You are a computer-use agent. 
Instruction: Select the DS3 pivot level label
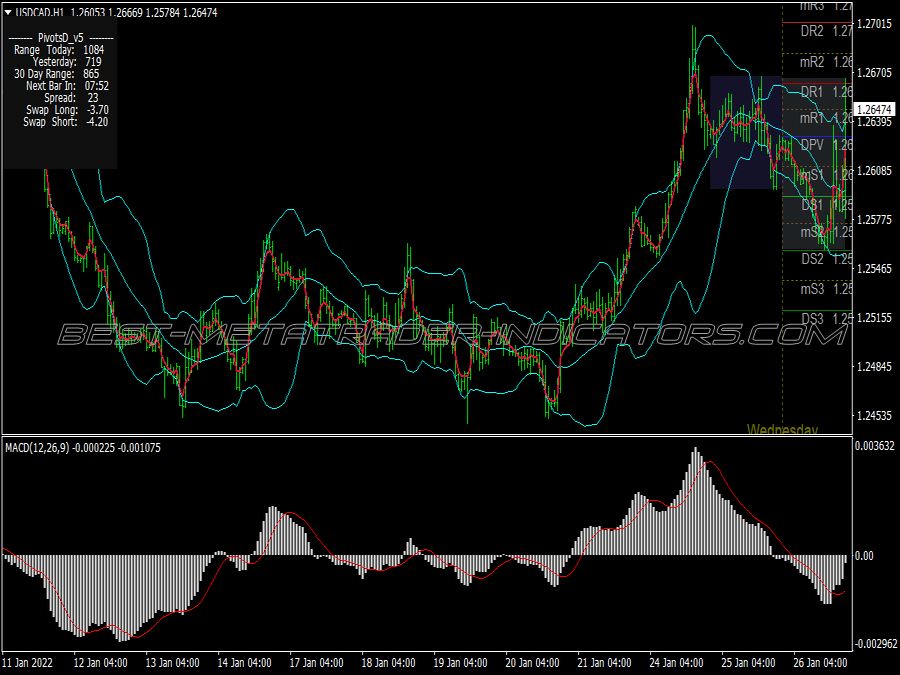tap(812, 319)
